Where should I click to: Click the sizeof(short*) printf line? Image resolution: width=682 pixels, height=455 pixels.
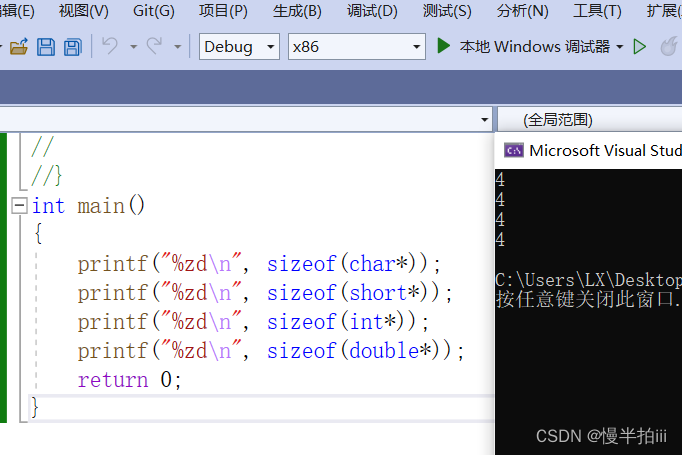(265, 293)
